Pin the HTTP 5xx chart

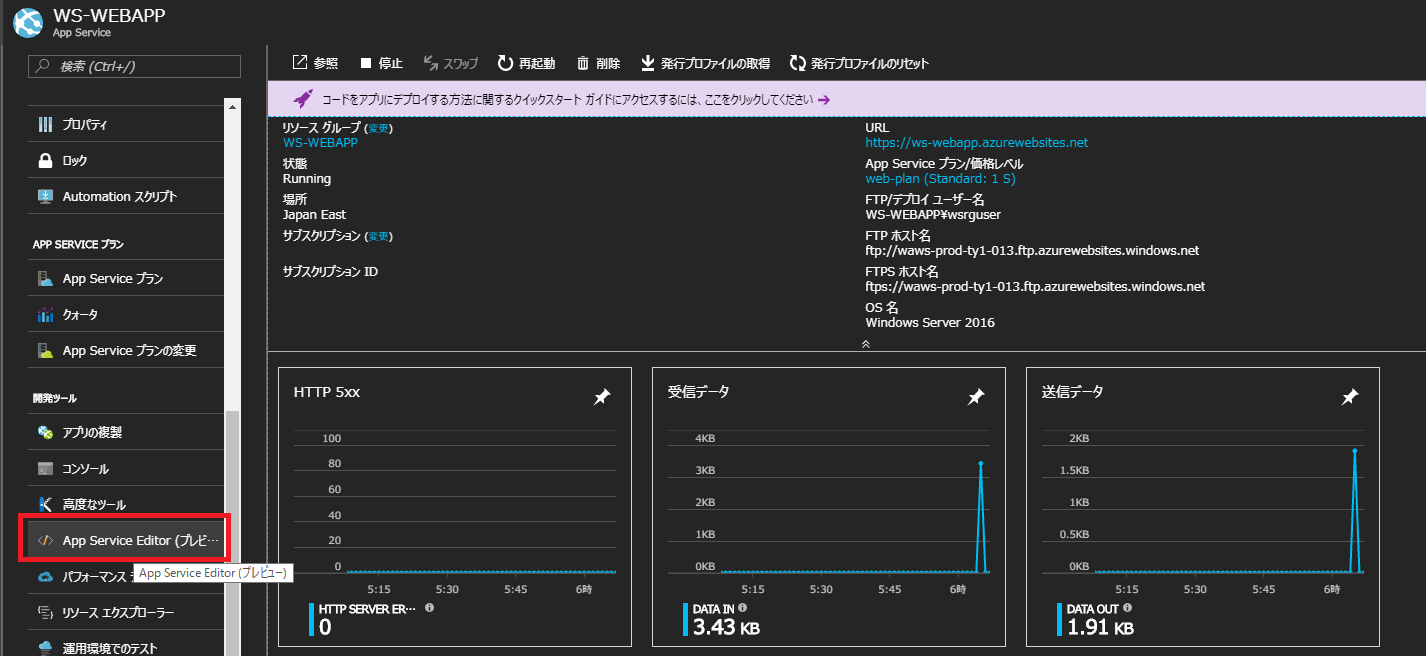coord(602,397)
